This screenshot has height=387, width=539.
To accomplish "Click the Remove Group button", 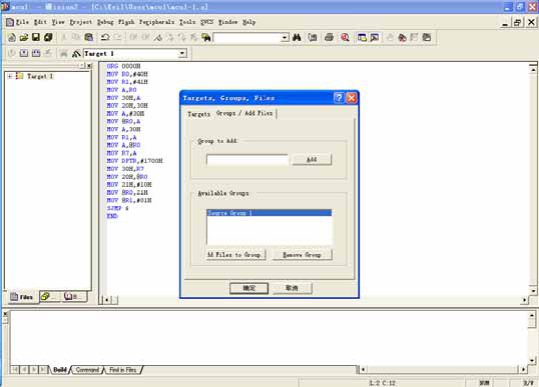I will (x=302, y=255).
